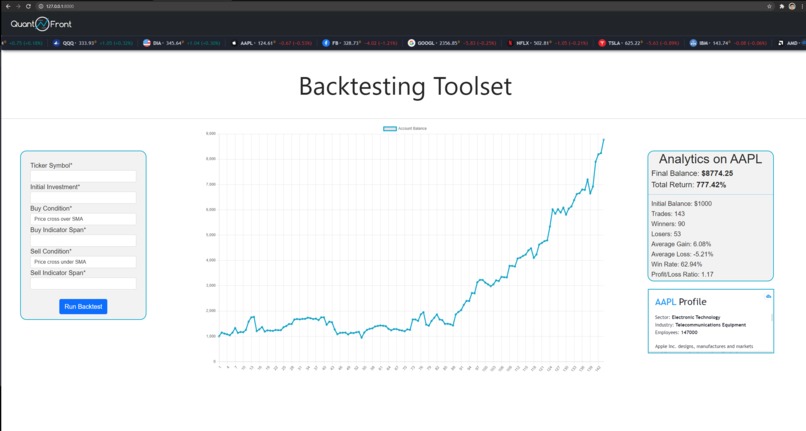
Task: Click the Trades: 143 line
Action: pyautogui.click(x=668, y=213)
